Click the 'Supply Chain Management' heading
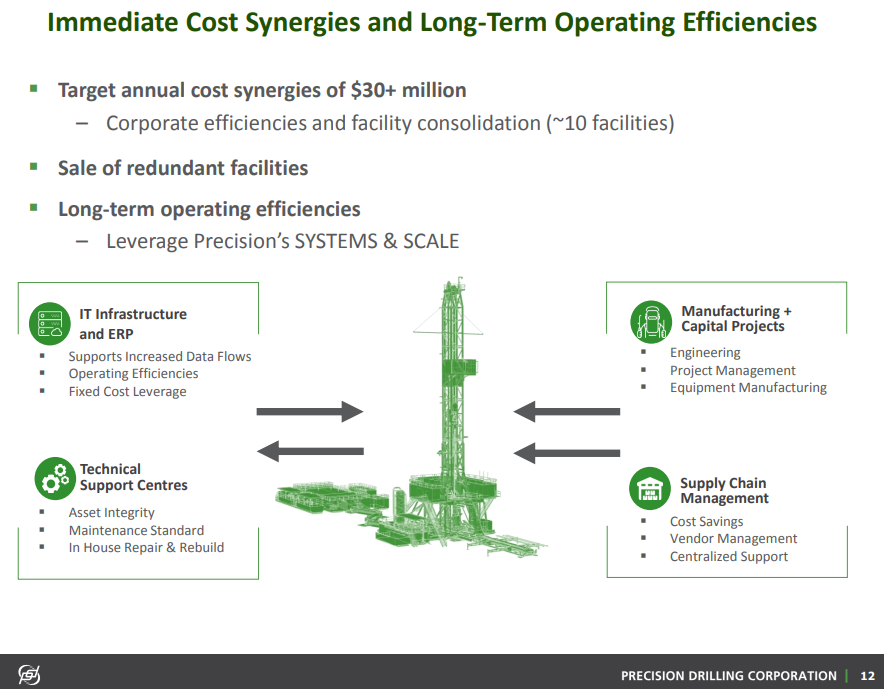Image resolution: width=884 pixels, height=689 pixels. pyautogui.click(x=724, y=491)
